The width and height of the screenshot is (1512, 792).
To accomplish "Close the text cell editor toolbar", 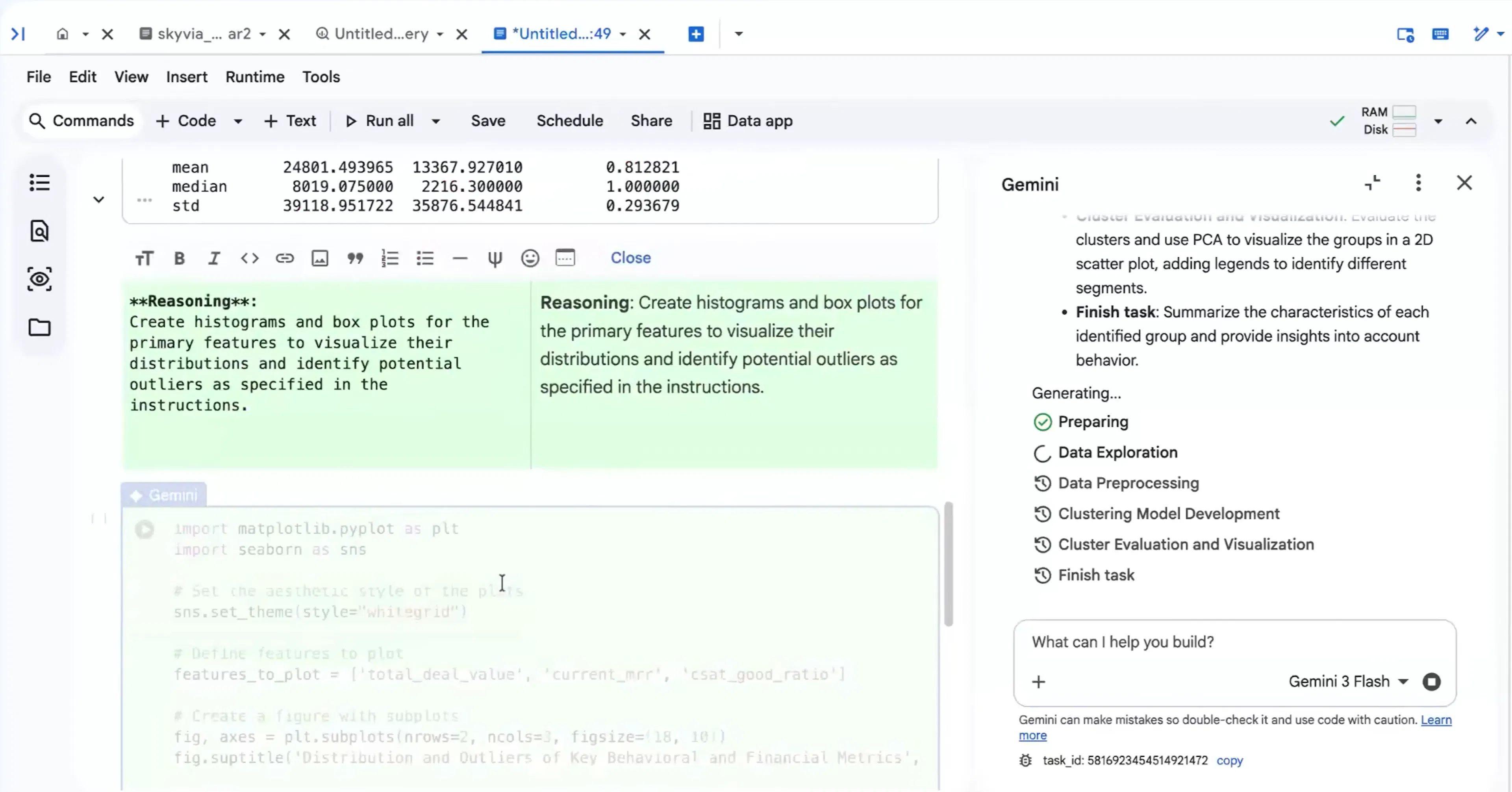I will 630,258.
